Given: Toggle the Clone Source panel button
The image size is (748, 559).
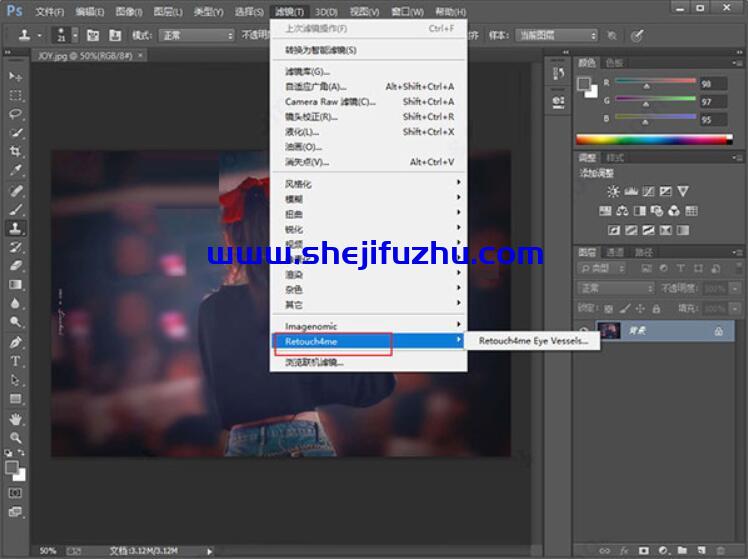Looking at the screenshot, I should click(x=114, y=35).
